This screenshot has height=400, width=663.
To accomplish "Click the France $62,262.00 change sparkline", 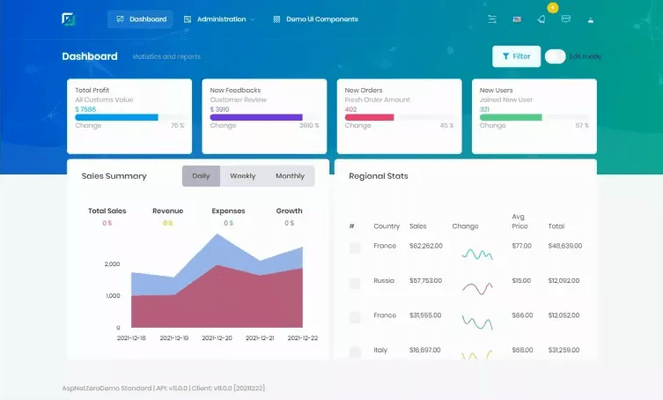I will pos(477,254).
